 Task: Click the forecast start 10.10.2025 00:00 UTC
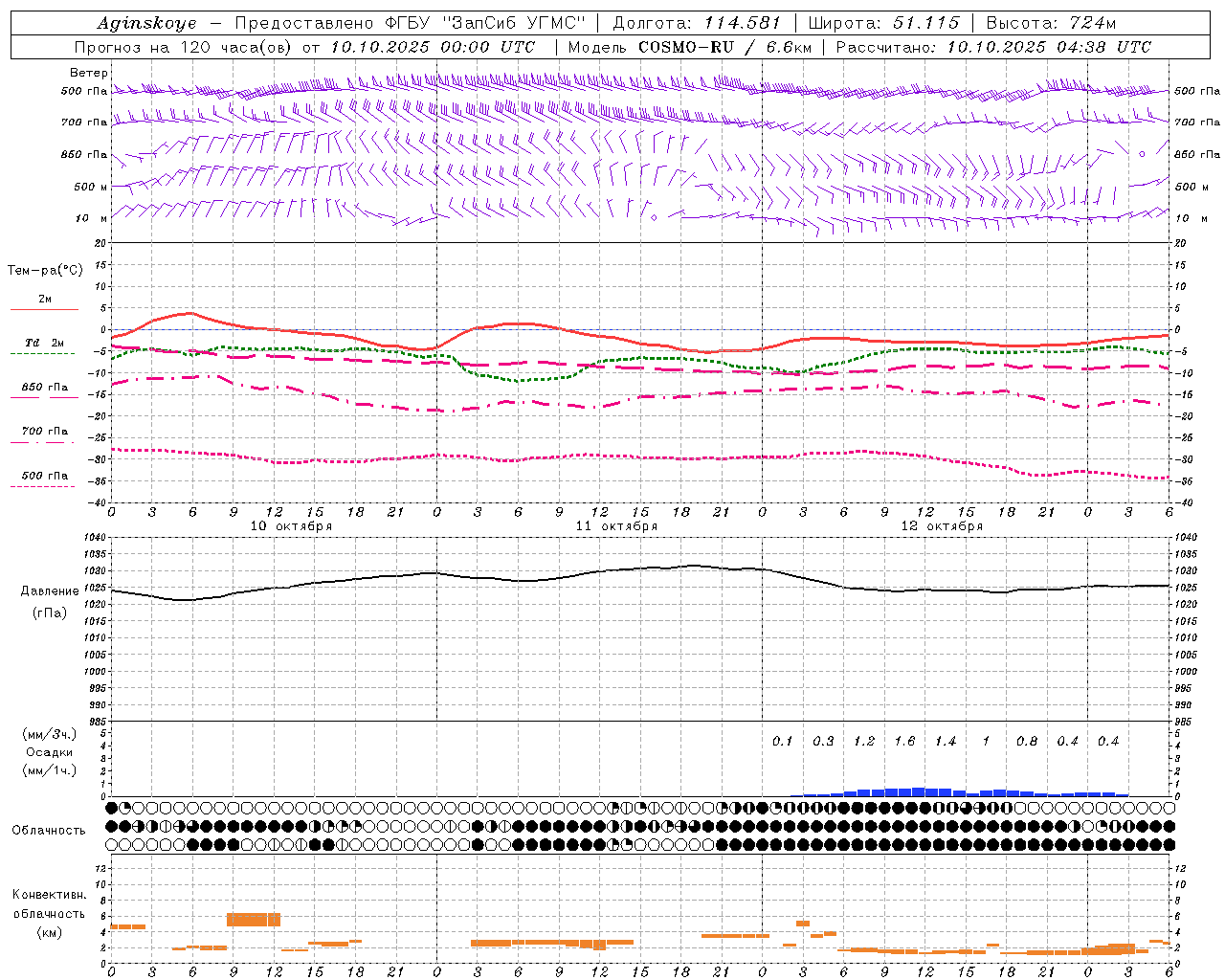pos(433,47)
